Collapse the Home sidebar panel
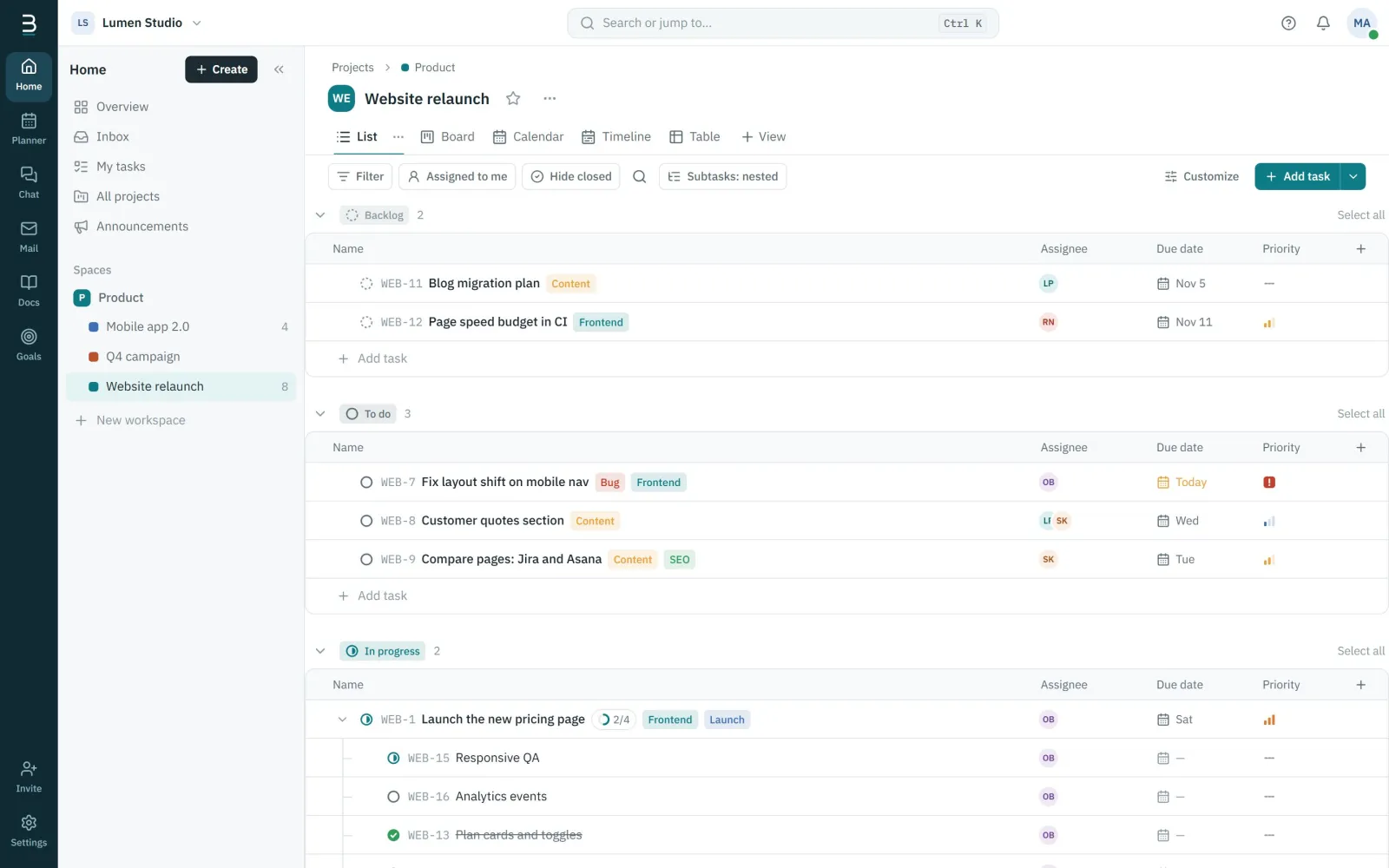This screenshot has width=1389, height=868. click(x=279, y=69)
